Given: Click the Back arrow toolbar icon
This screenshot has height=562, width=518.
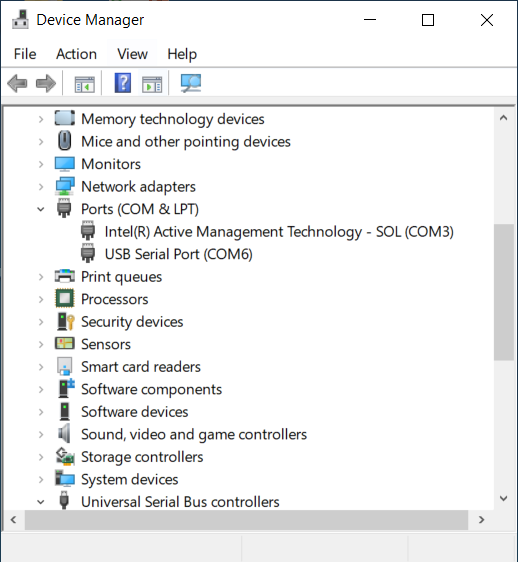Looking at the screenshot, I should [x=17, y=84].
